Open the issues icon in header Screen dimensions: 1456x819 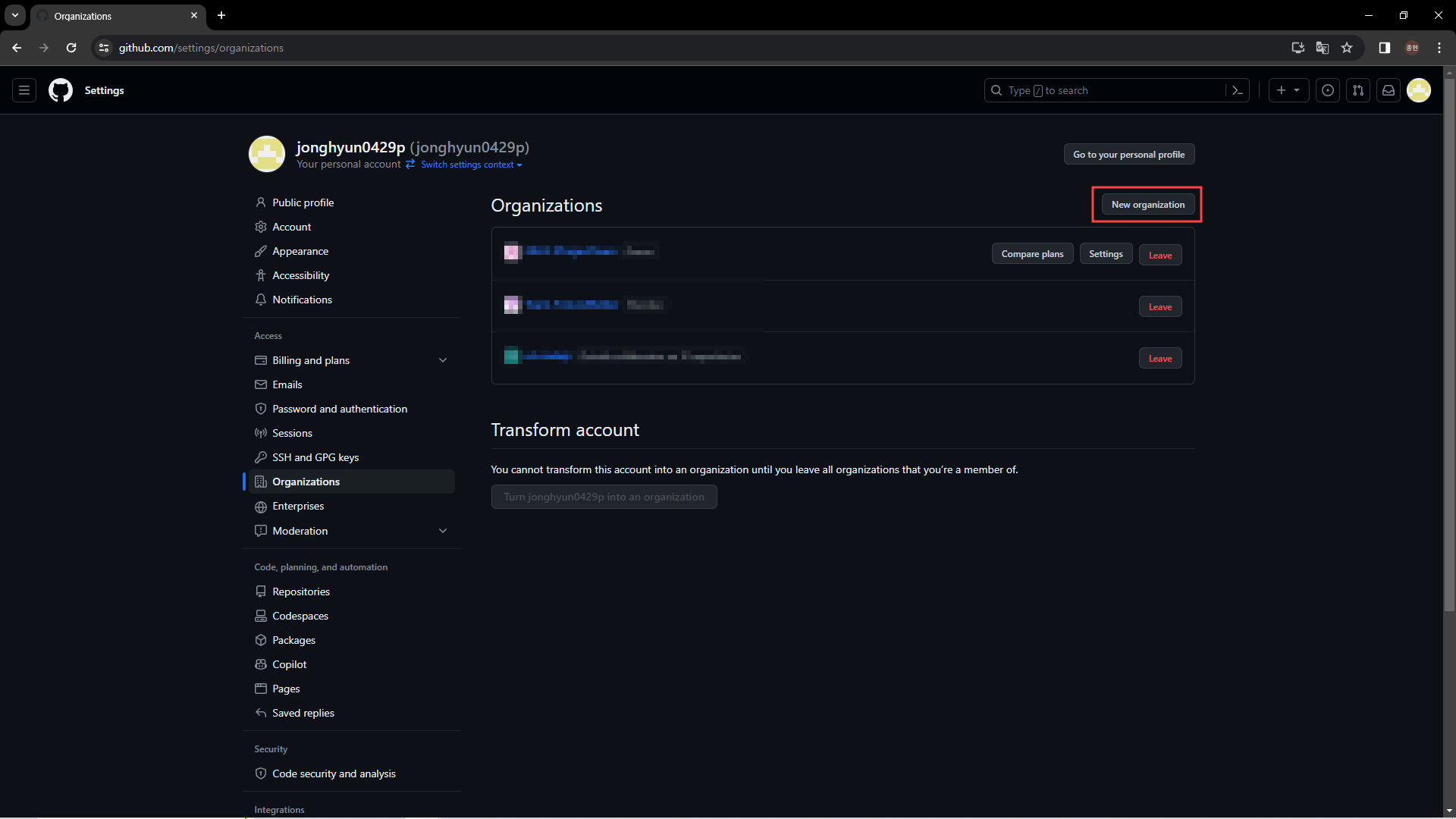[x=1328, y=90]
